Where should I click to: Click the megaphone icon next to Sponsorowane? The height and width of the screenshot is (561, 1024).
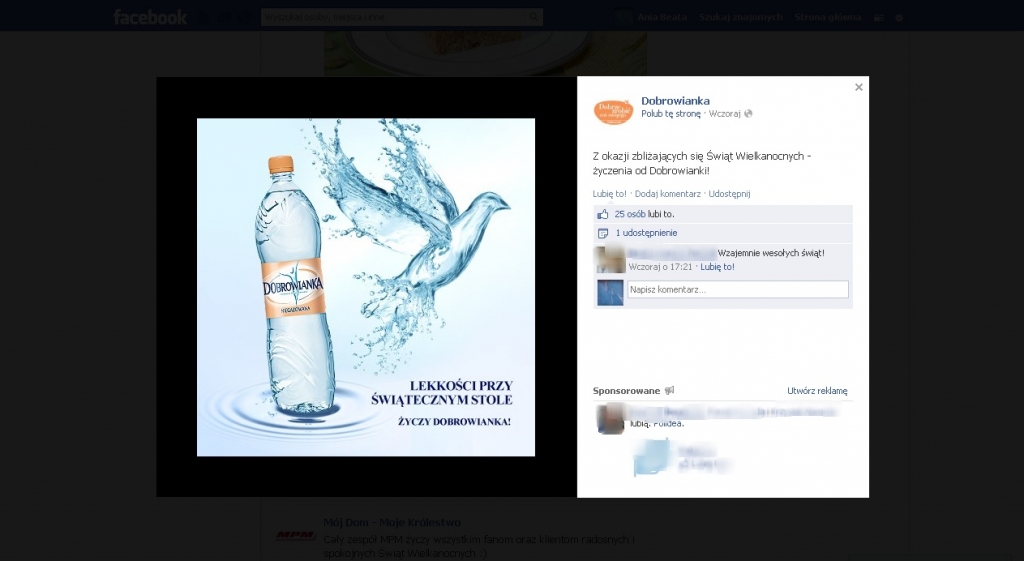(x=669, y=391)
